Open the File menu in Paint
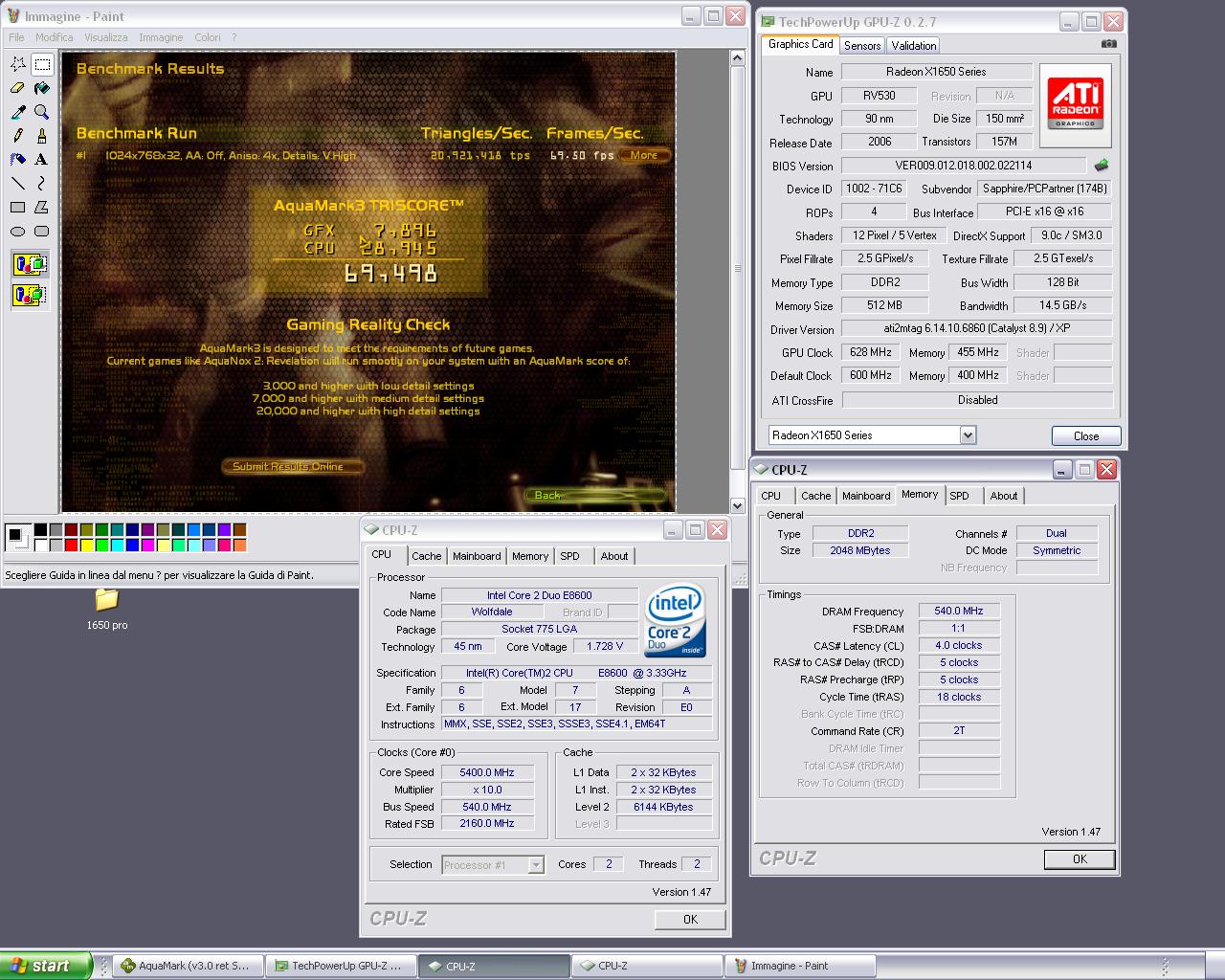 coord(16,37)
